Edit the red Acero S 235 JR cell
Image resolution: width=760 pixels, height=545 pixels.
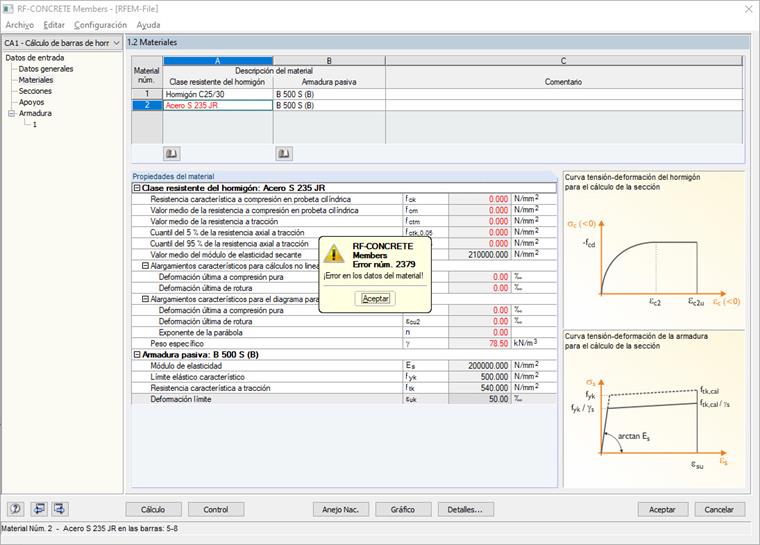(x=218, y=105)
